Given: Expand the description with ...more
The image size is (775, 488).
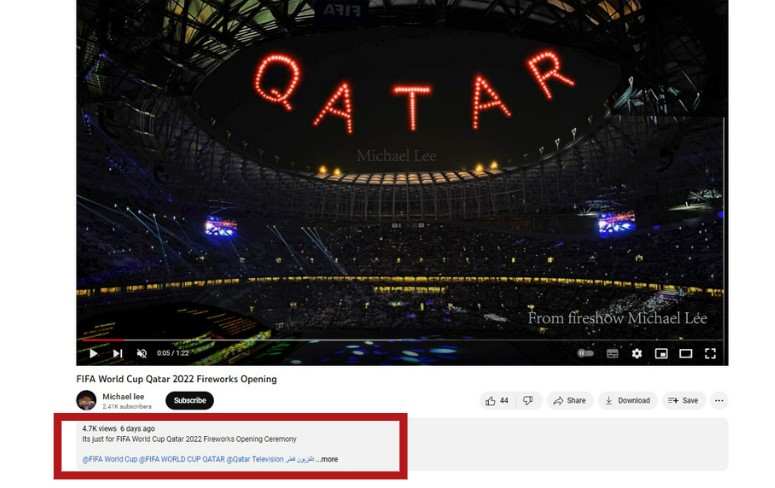Looking at the screenshot, I should [x=327, y=459].
